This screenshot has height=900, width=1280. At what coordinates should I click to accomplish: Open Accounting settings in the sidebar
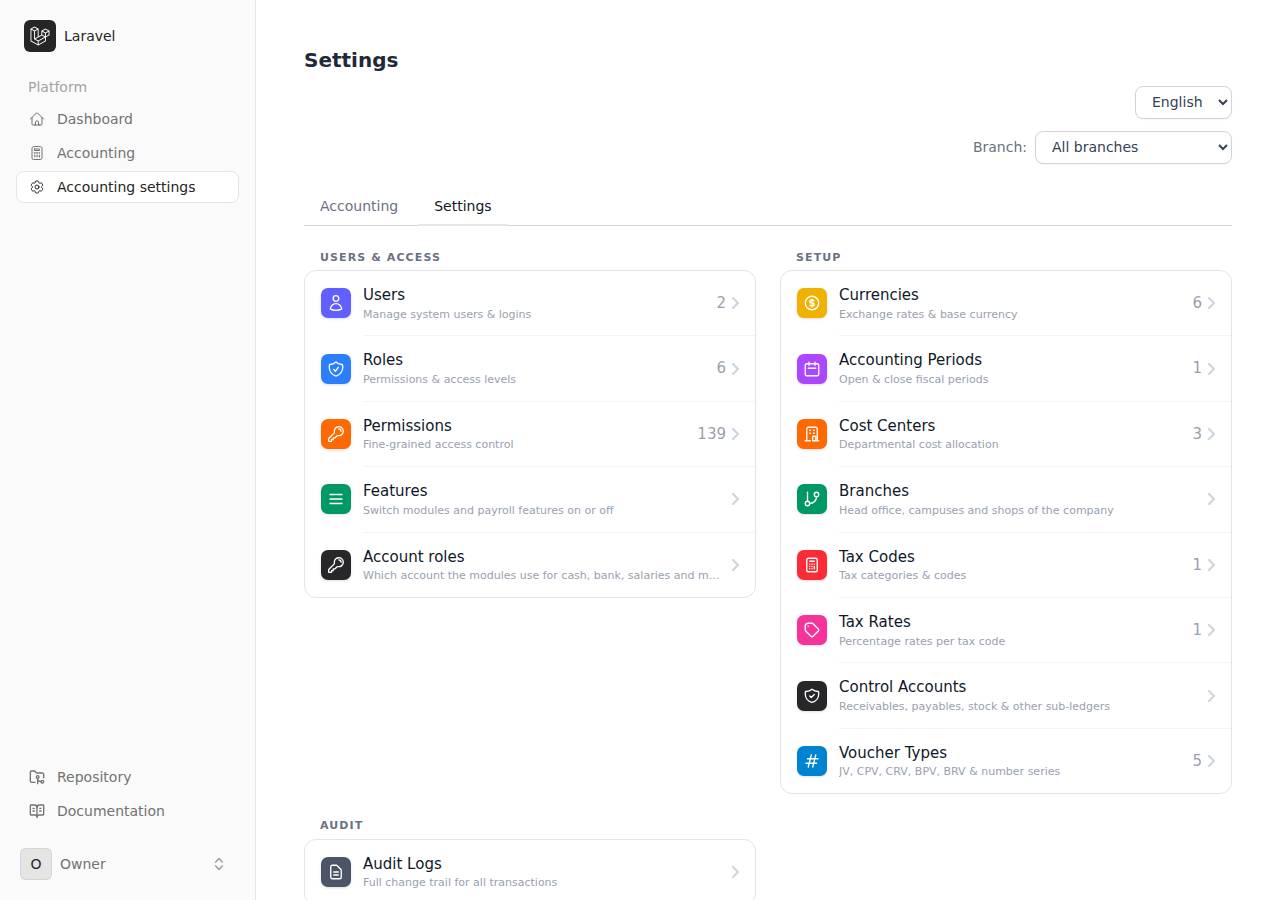pos(127,187)
